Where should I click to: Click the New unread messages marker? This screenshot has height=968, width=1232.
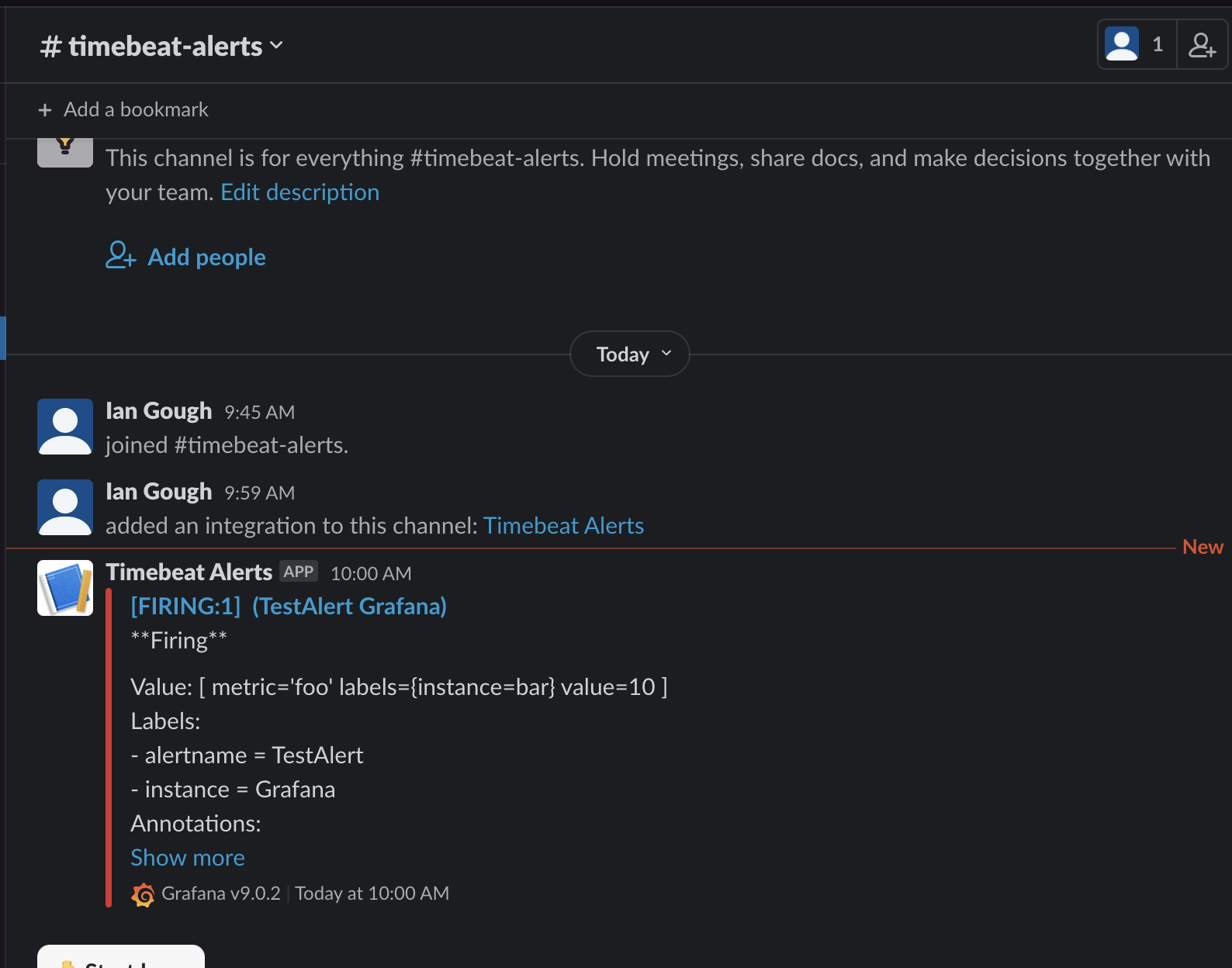(1203, 547)
